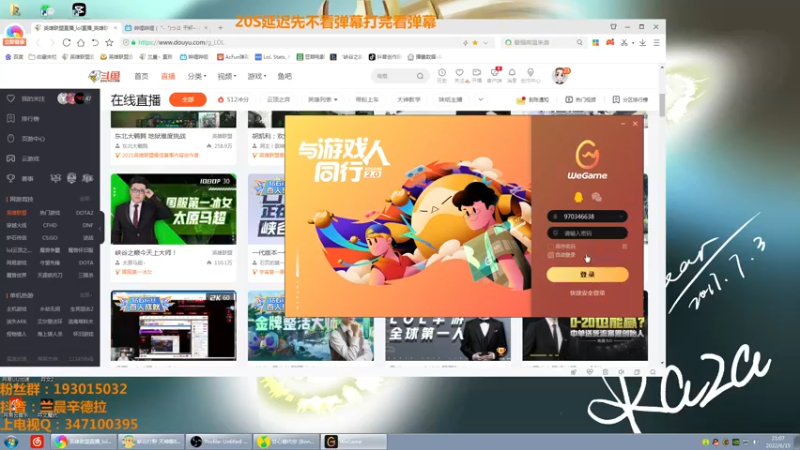The height and width of the screenshot is (450, 800).
Task: Collapse the sidebar with the edge handle
Action: coord(102,228)
